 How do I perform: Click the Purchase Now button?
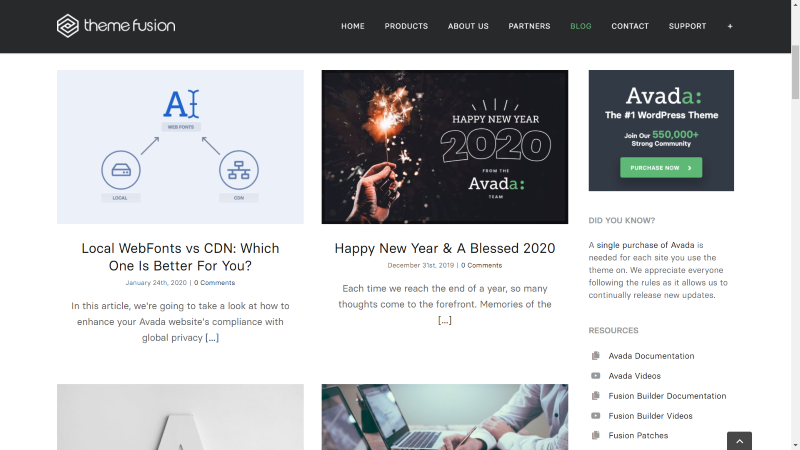[x=661, y=167]
